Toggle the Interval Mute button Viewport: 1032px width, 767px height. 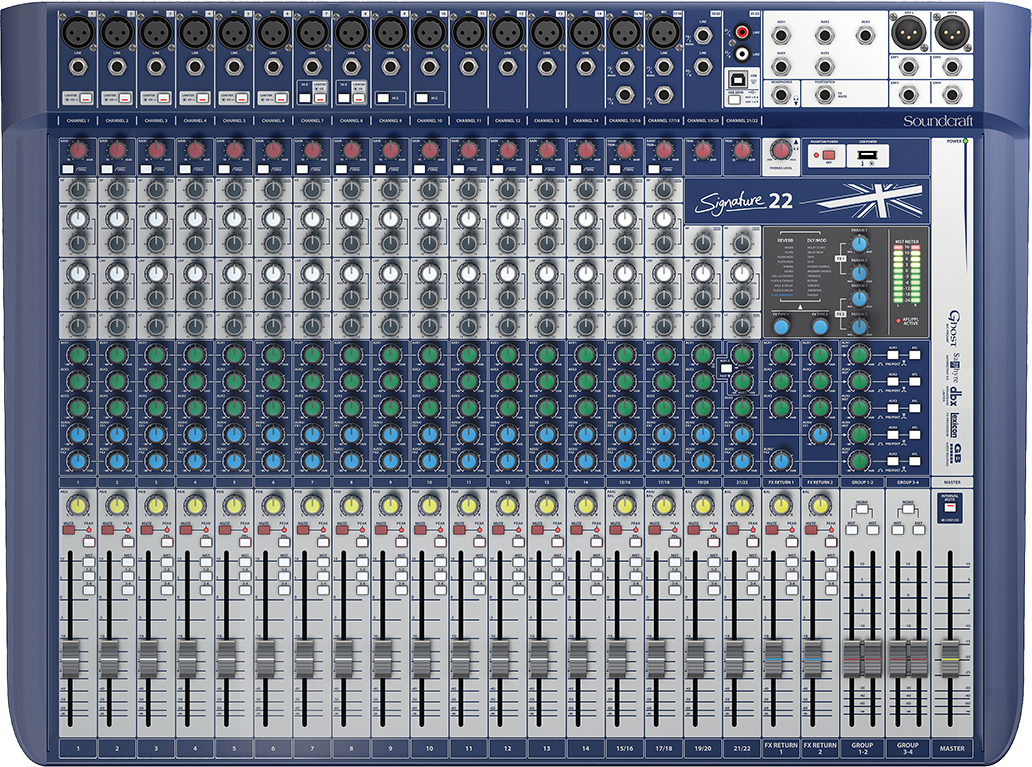point(948,509)
